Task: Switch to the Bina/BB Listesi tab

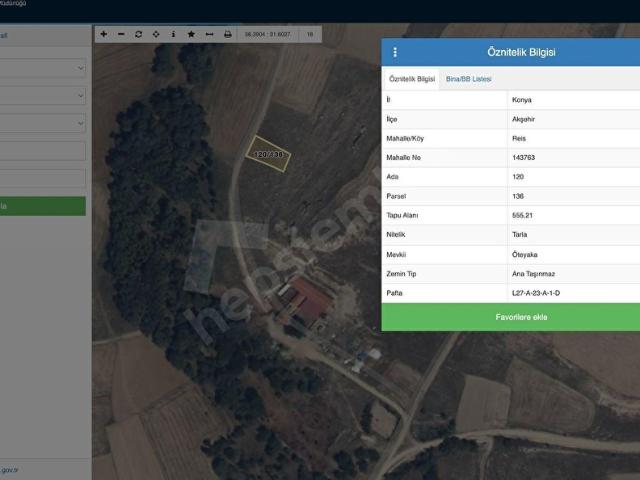Action: click(x=469, y=79)
